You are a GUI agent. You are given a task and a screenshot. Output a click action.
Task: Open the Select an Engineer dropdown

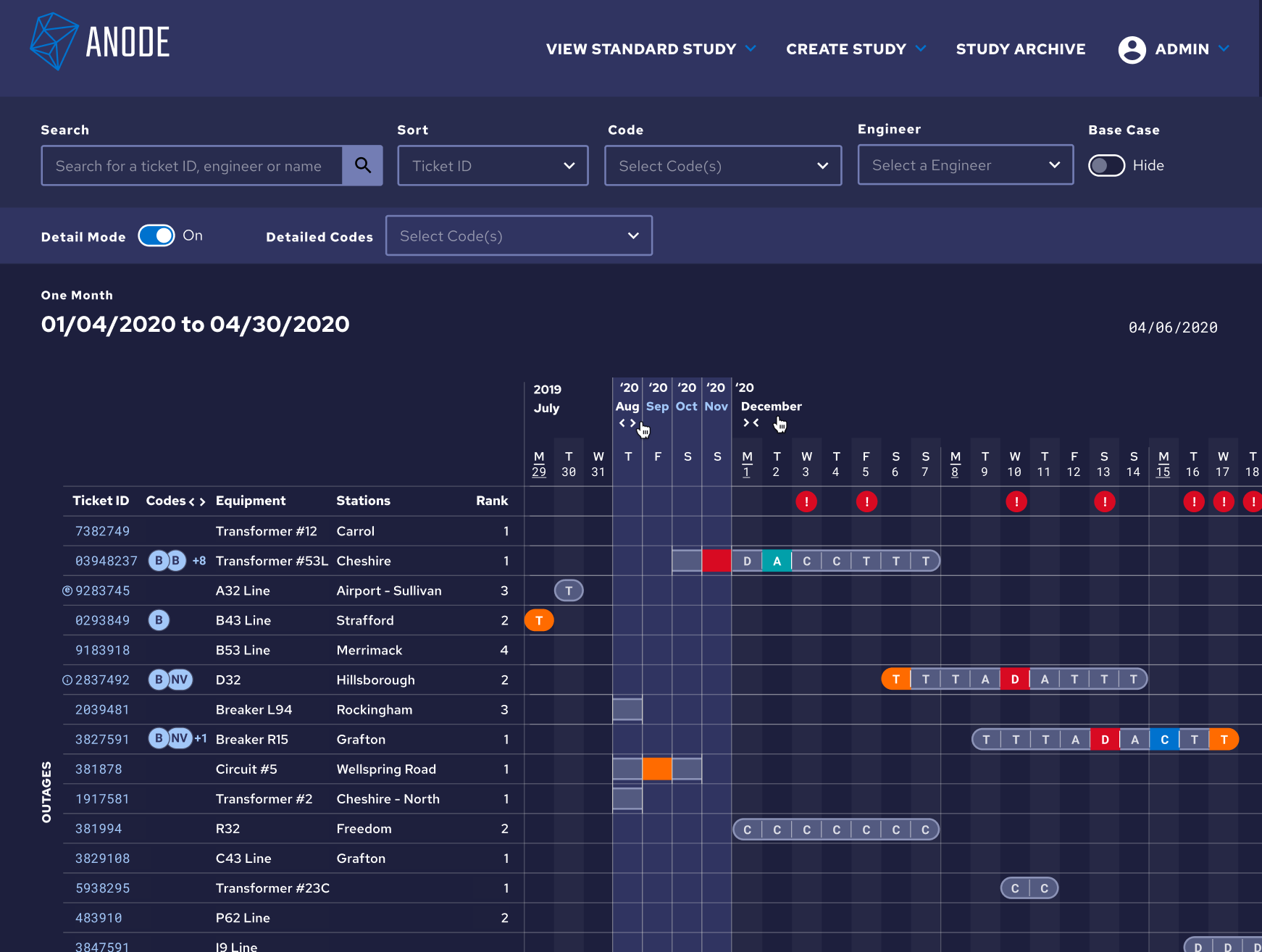coord(966,165)
